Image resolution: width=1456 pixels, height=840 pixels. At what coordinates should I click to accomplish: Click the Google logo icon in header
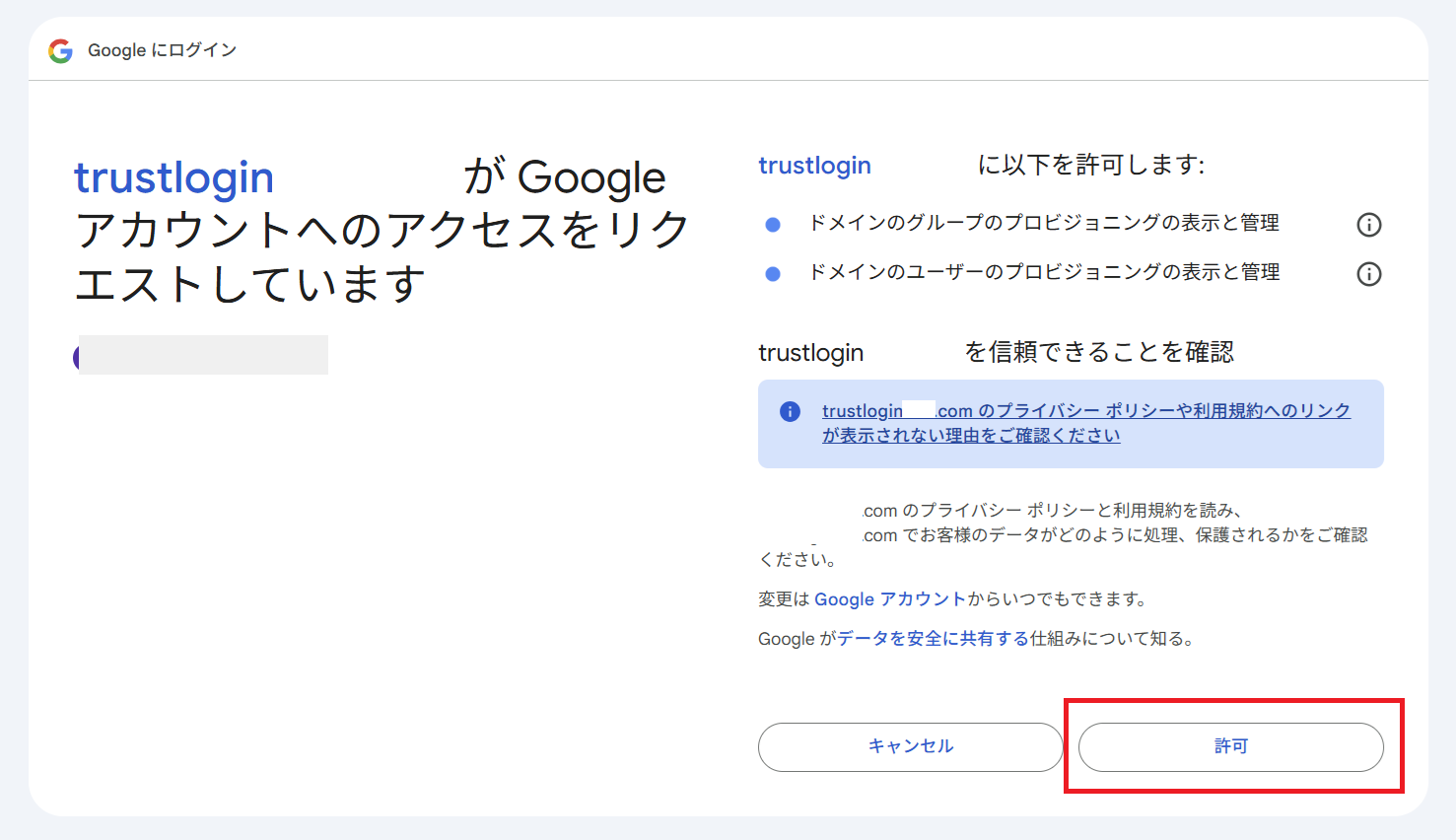(x=61, y=51)
